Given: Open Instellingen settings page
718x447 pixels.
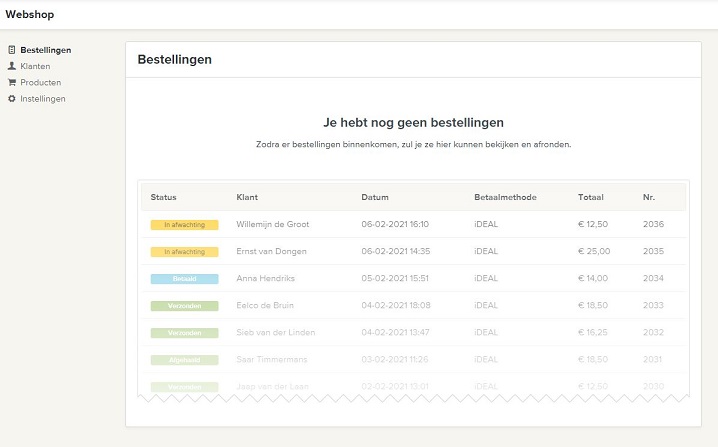Looking at the screenshot, I should [x=43, y=98].
